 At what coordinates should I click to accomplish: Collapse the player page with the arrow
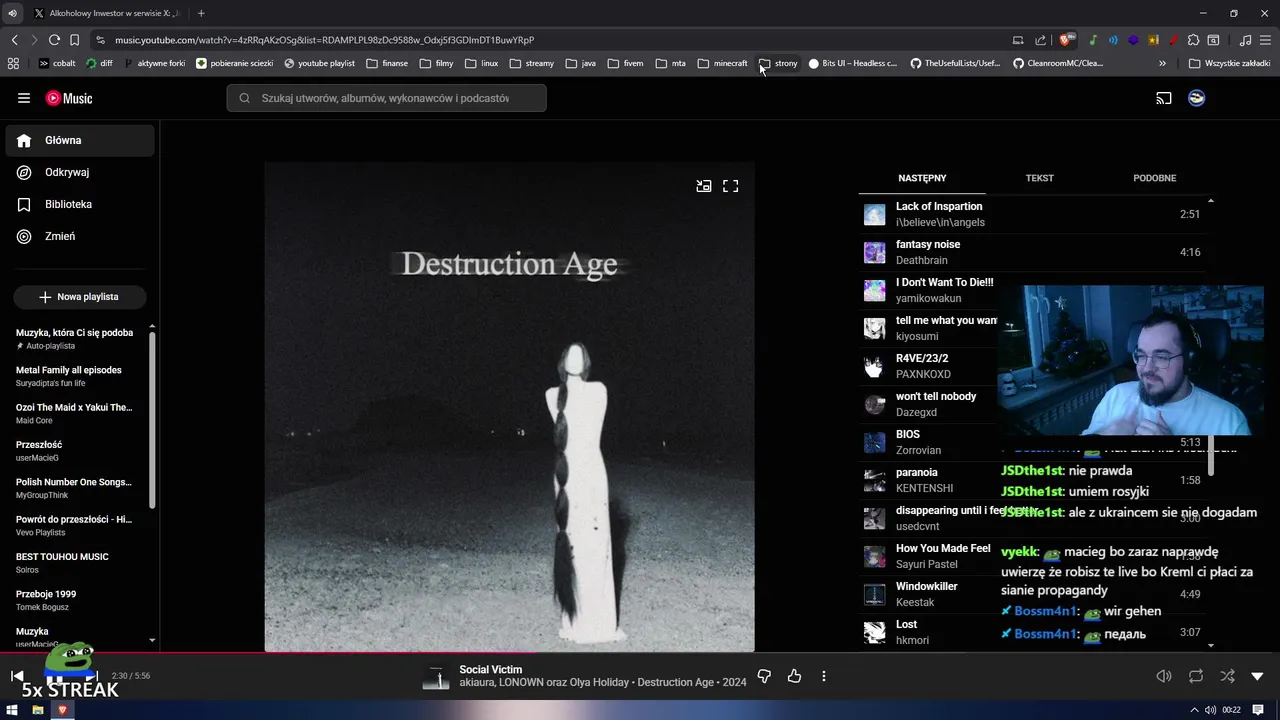click(1258, 677)
